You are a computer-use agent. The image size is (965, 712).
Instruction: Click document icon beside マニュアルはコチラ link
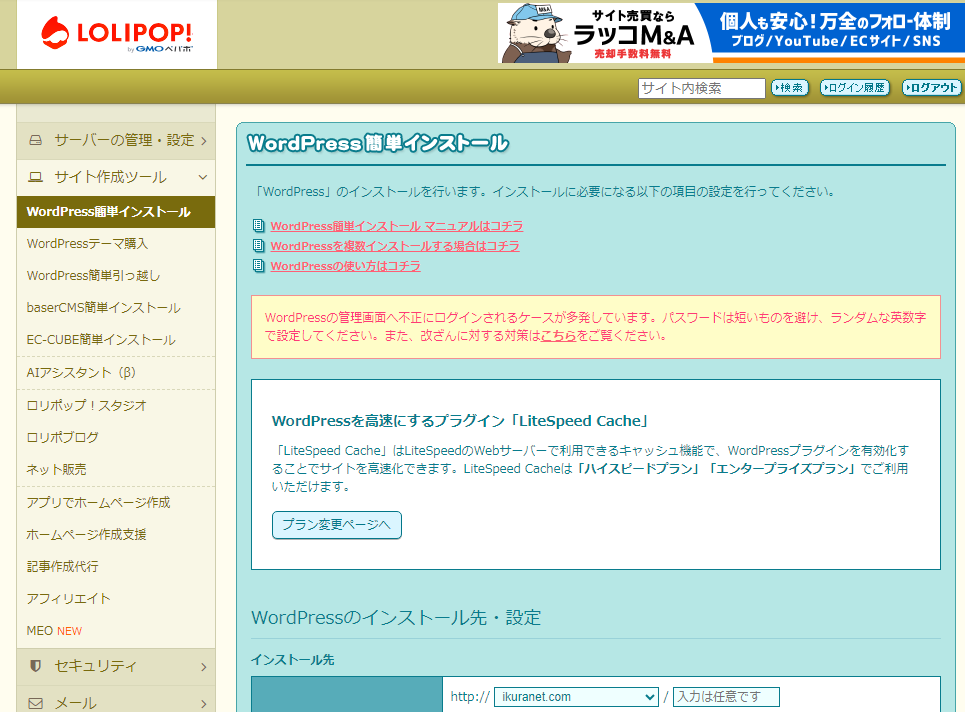pyautogui.click(x=259, y=226)
